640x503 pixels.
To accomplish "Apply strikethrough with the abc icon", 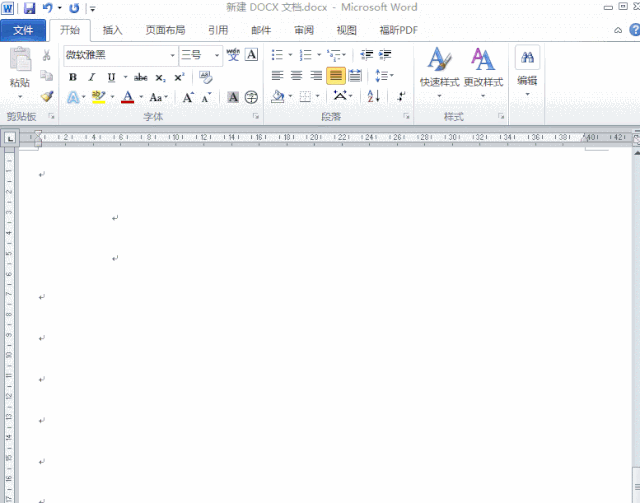I will point(141,77).
